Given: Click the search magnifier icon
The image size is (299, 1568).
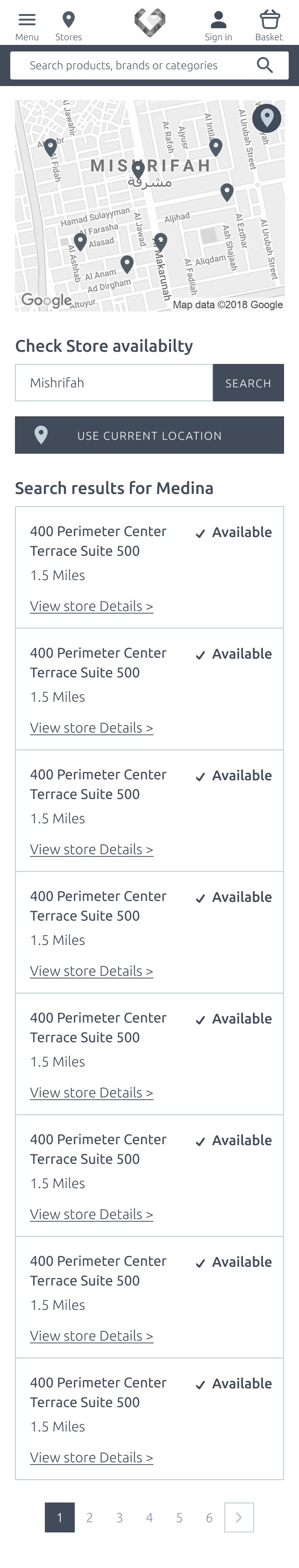Looking at the screenshot, I should click(x=264, y=65).
